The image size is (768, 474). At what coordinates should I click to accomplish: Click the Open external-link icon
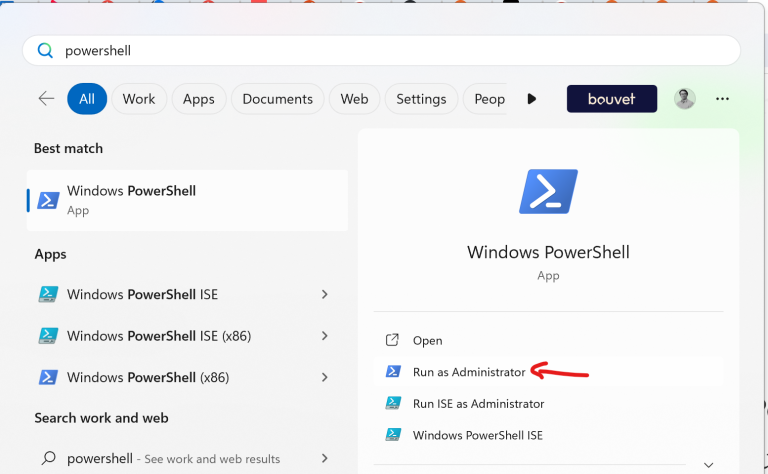[392, 340]
